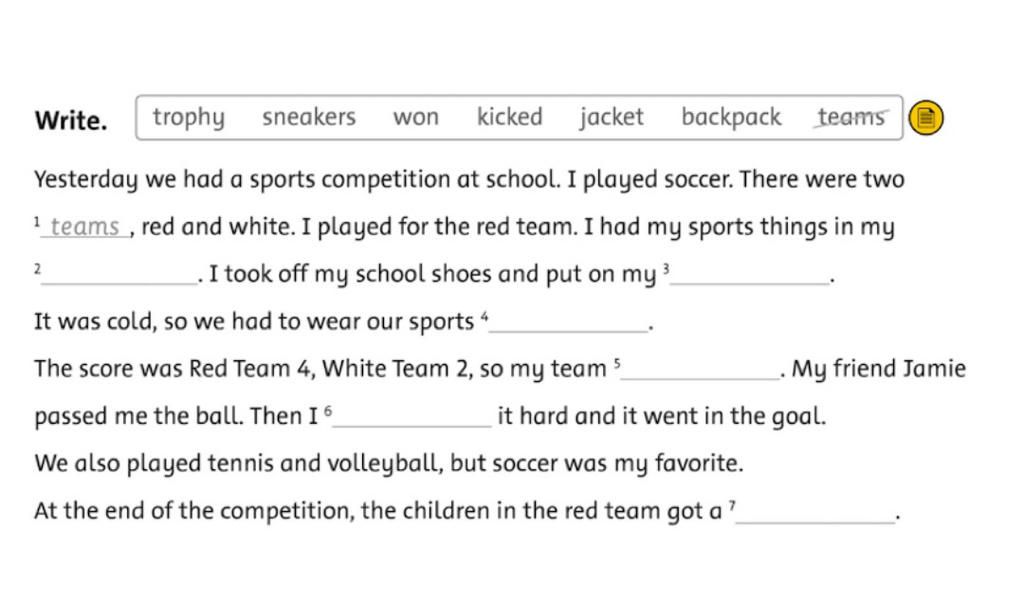Click the Write. instruction heading

tap(71, 120)
